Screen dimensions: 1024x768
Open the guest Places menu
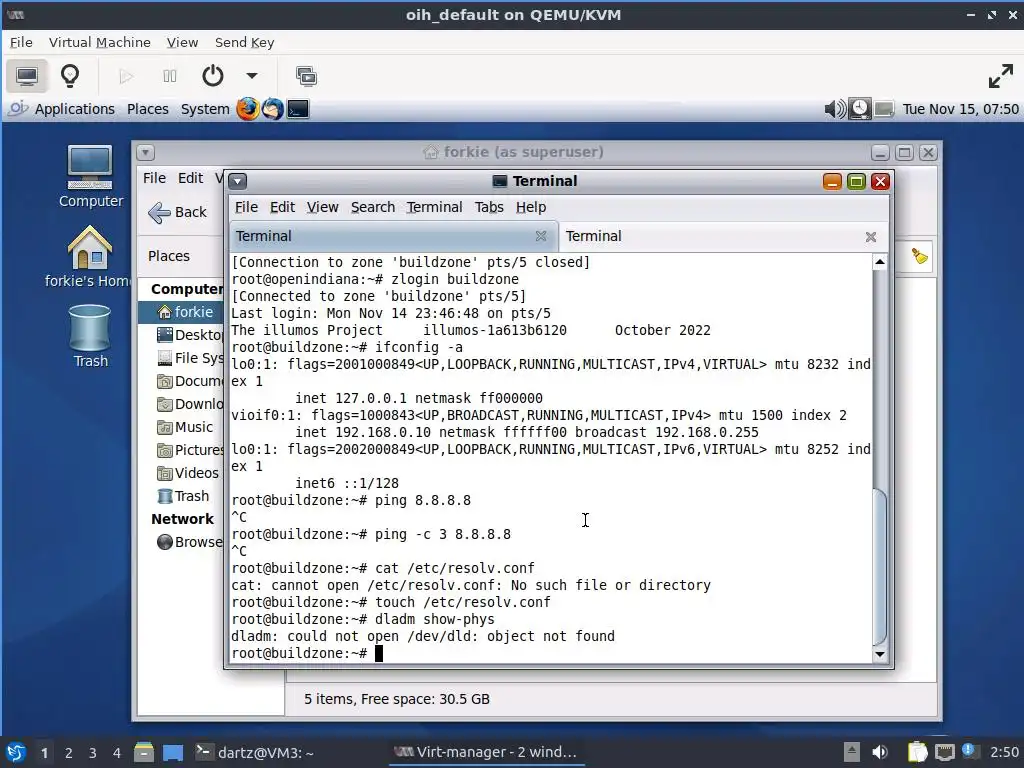[148, 109]
